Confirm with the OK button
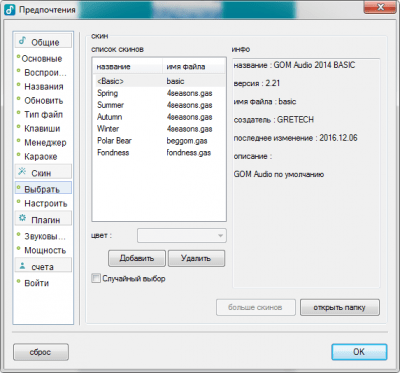This screenshot has width=400, height=373. [x=359, y=352]
